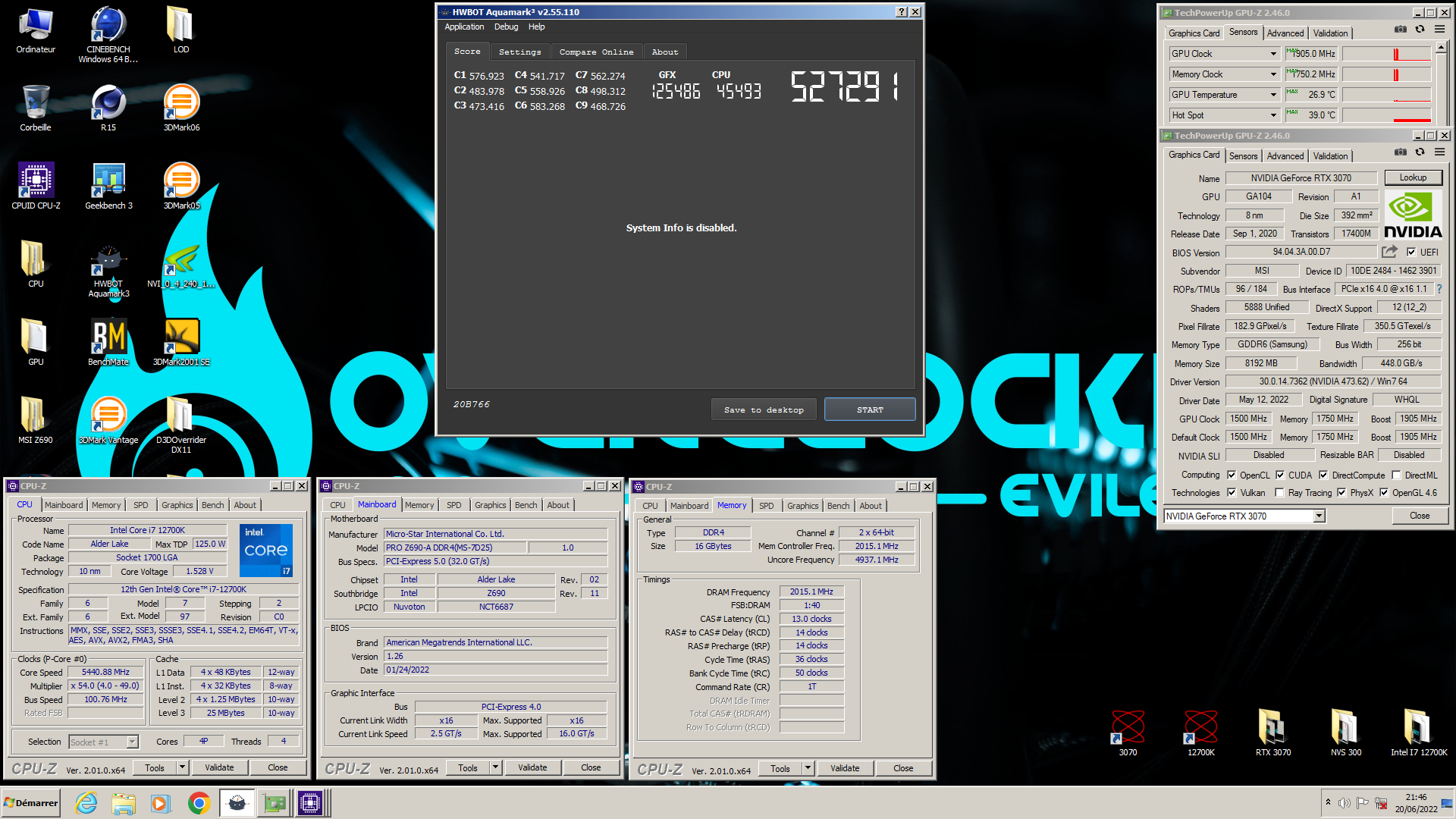
Task: Launch the 3DMark06 desktop shortcut
Action: (181, 108)
